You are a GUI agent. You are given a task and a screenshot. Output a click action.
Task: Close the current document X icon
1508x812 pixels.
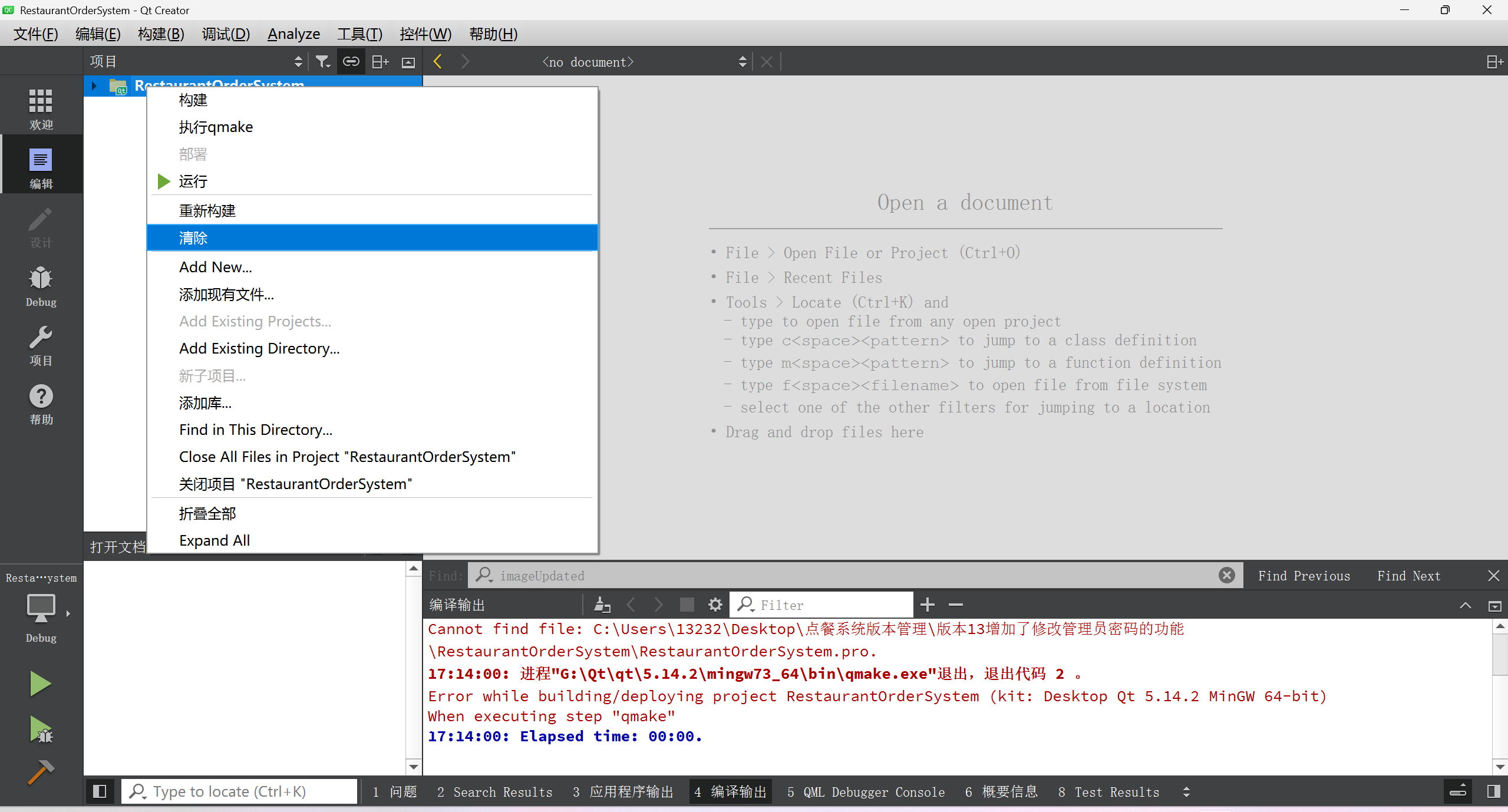tap(766, 62)
